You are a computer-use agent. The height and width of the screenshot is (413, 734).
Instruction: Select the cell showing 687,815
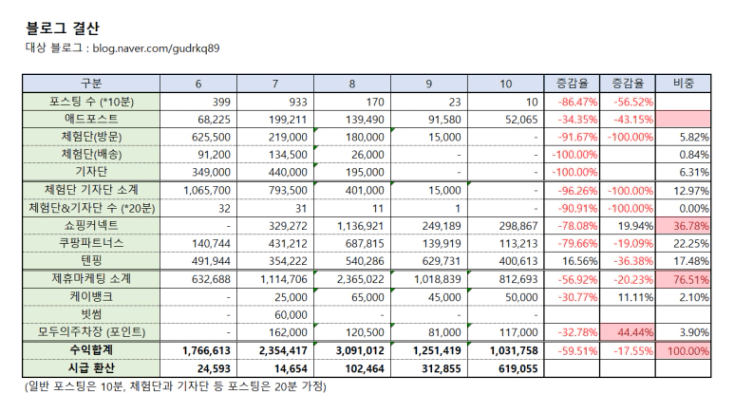[x=352, y=243]
